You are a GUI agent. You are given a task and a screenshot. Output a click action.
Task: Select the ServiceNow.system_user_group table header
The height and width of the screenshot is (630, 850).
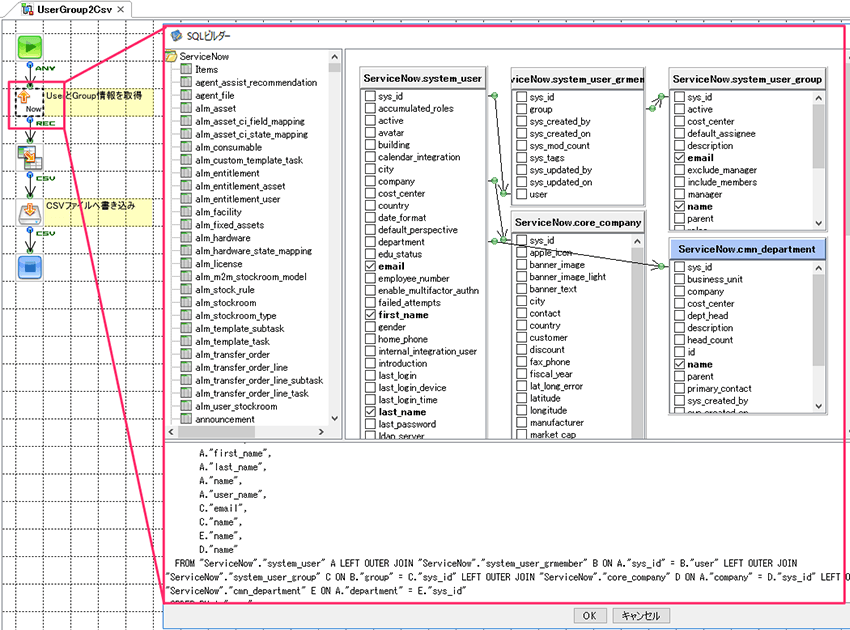pos(747,79)
